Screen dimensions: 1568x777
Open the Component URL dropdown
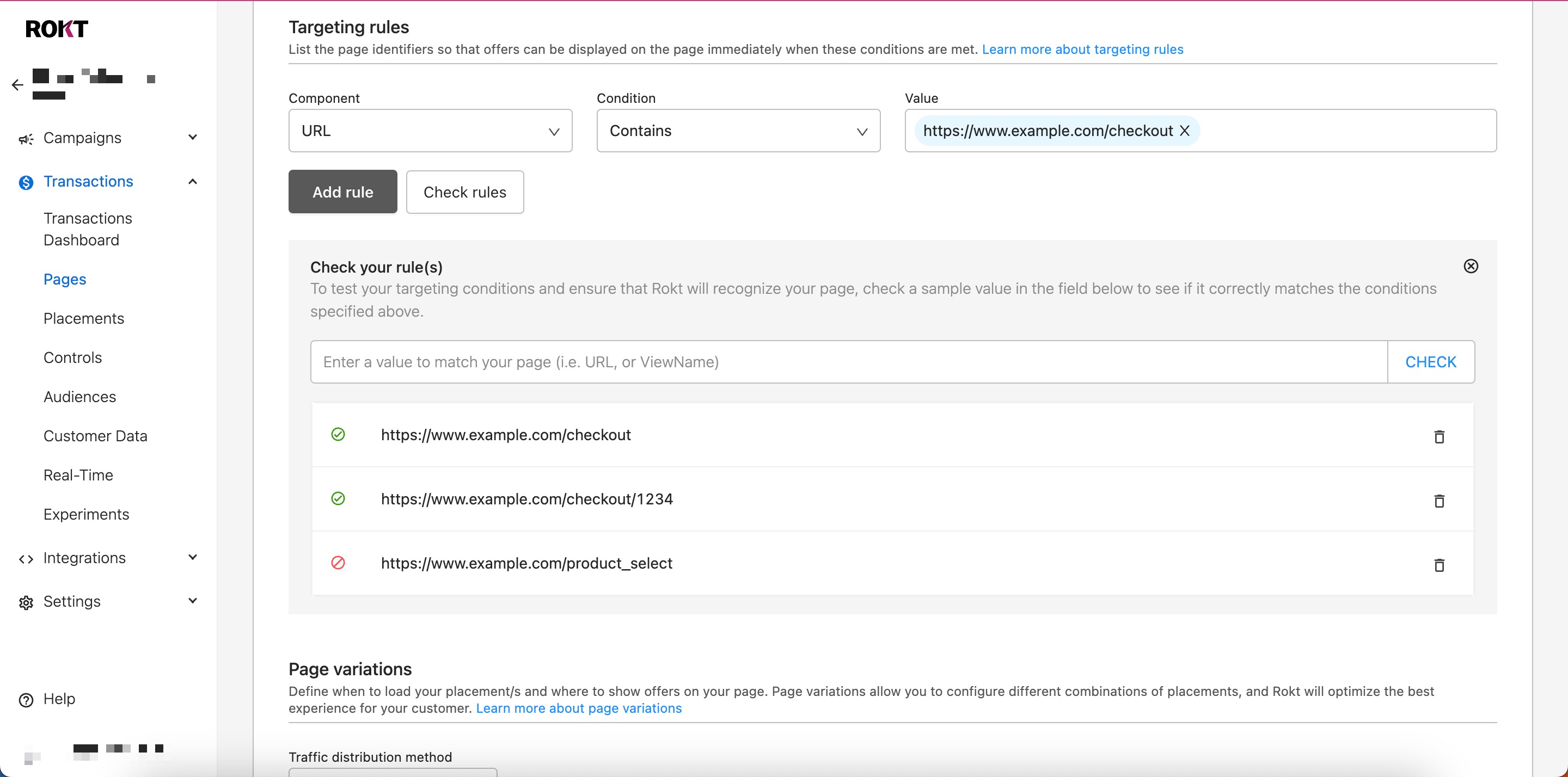pyautogui.click(x=430, y=131)
